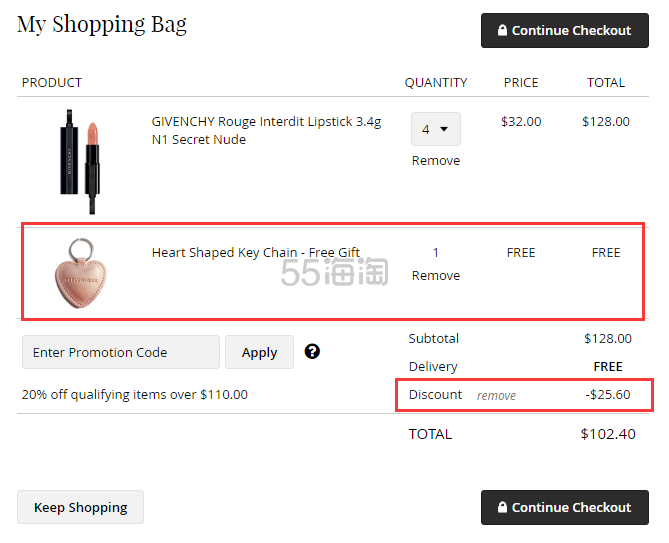Click the lock icon on top Continue Checkout
The width and height of the screenshot is (669, 543).
(502, 30)
